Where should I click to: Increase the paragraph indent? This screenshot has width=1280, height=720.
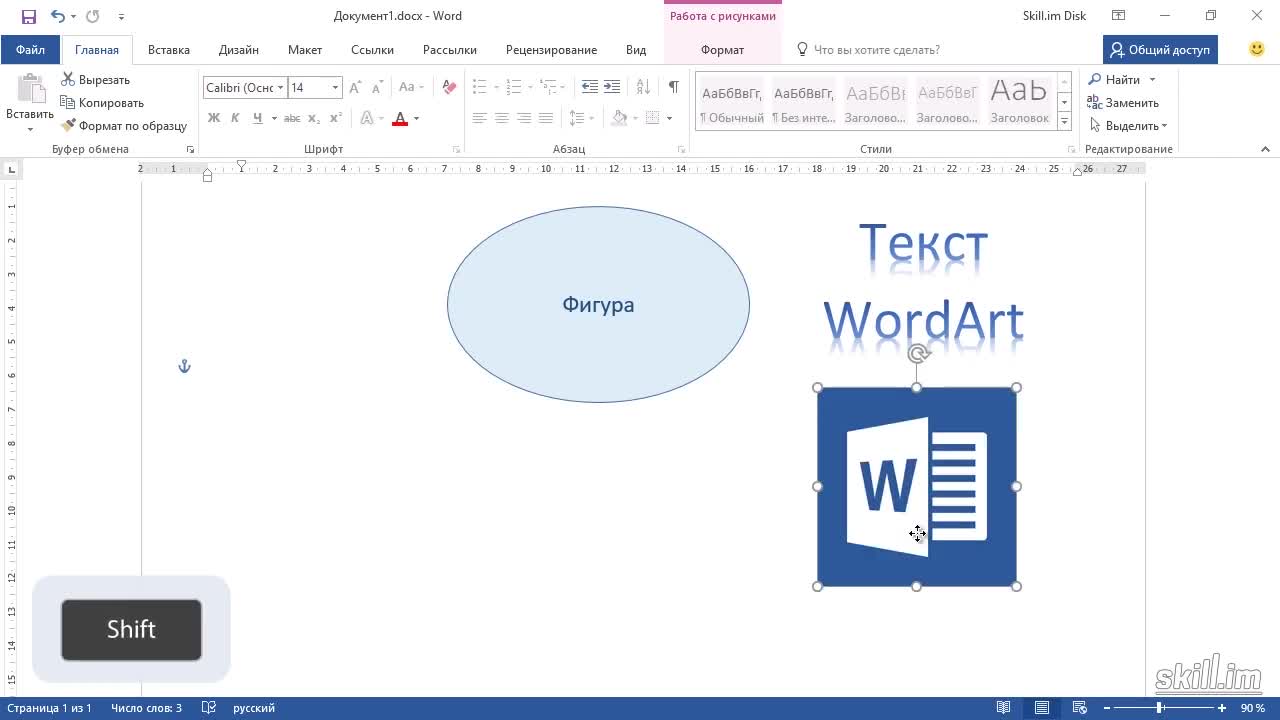(612, 88)
